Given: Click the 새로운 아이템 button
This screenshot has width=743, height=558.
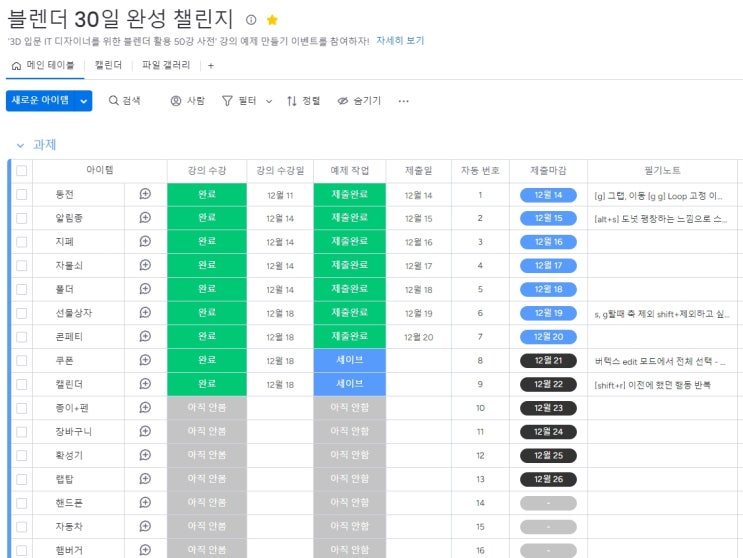Looking at the screenshot, I should click(40, 101).
